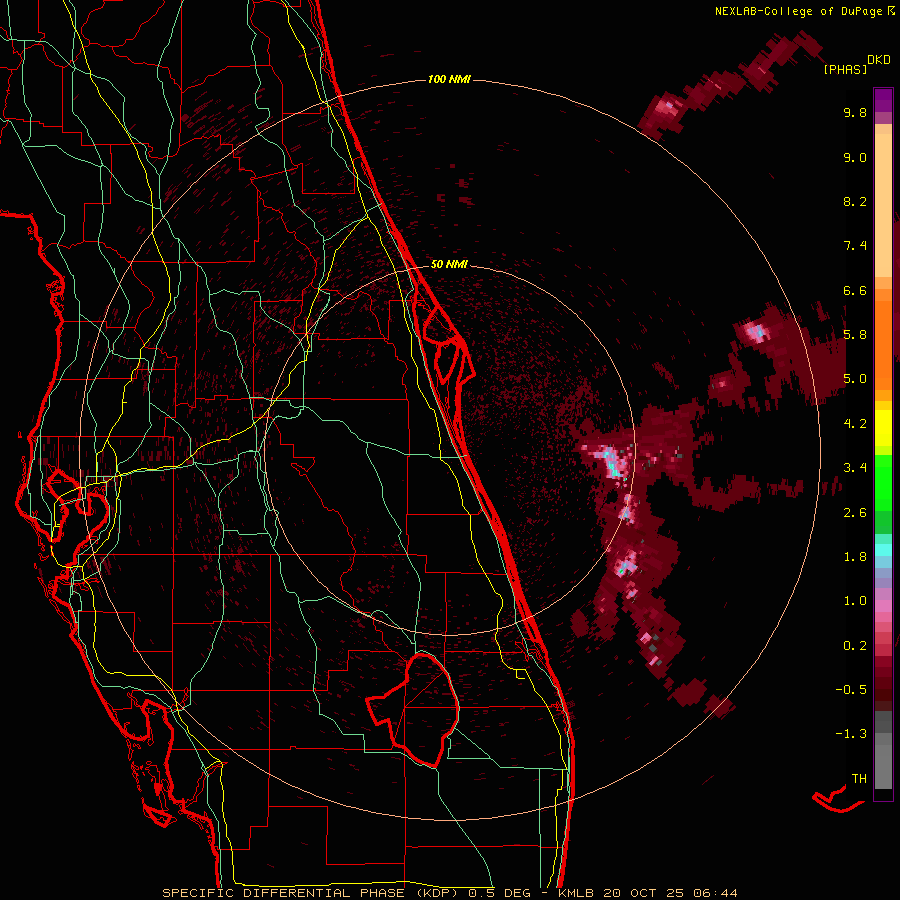Click the 100 NMI range ring label
Image resolution: width=900 pixels, height=900 pixels.
point(449,79)
